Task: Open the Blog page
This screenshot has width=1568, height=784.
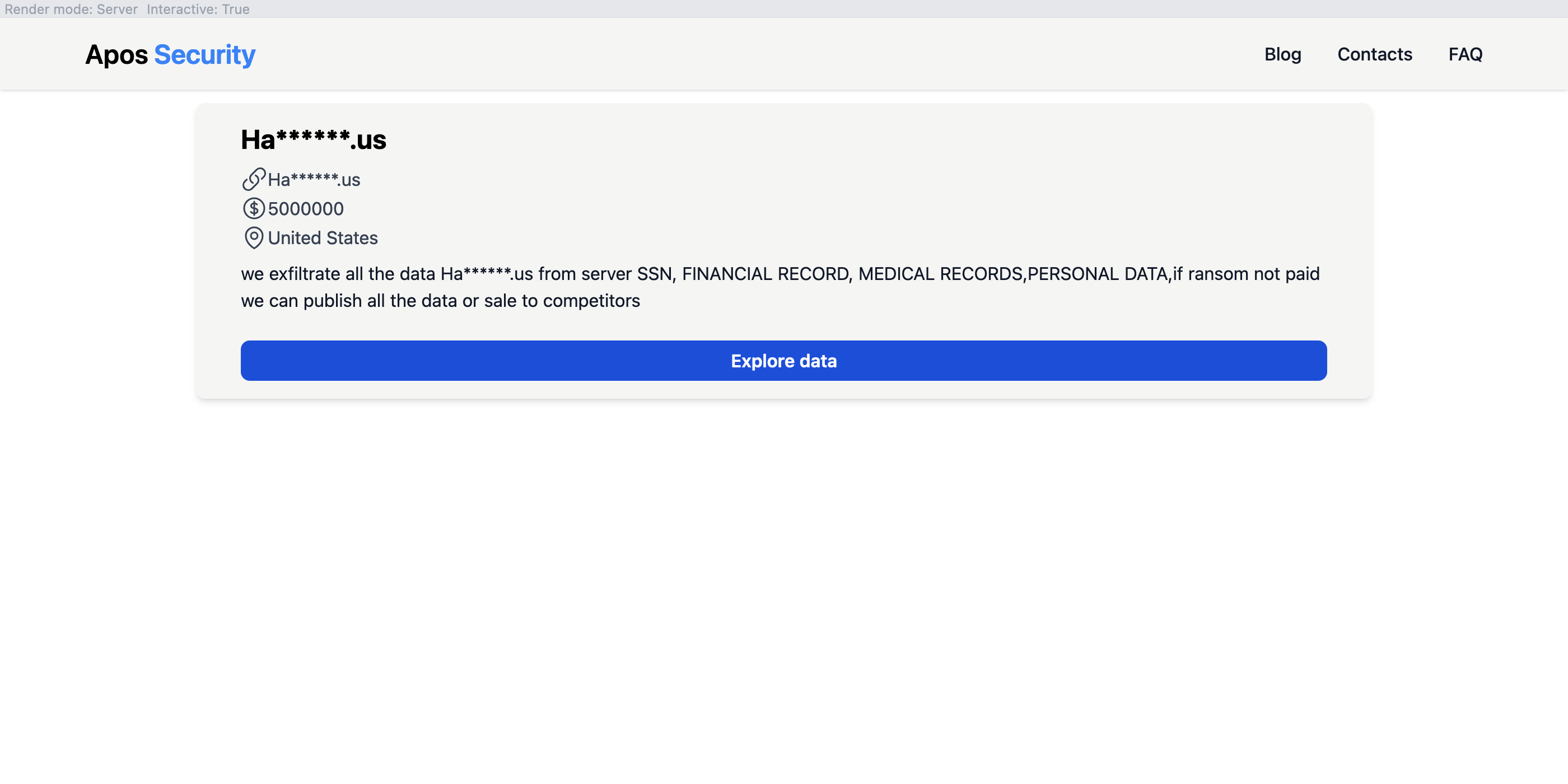Action: (1282, 54)
